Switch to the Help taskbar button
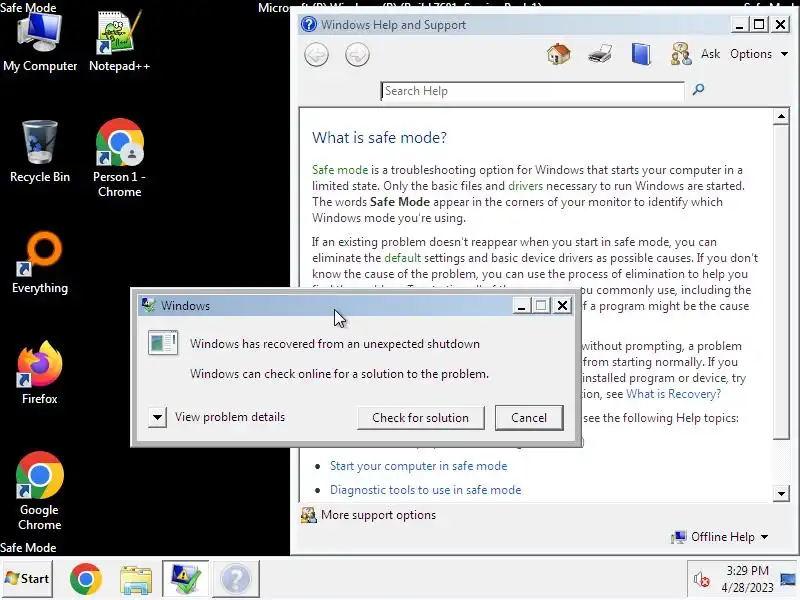Image resolution: width=800 pixels, height=600 pixels. point(235,579)
